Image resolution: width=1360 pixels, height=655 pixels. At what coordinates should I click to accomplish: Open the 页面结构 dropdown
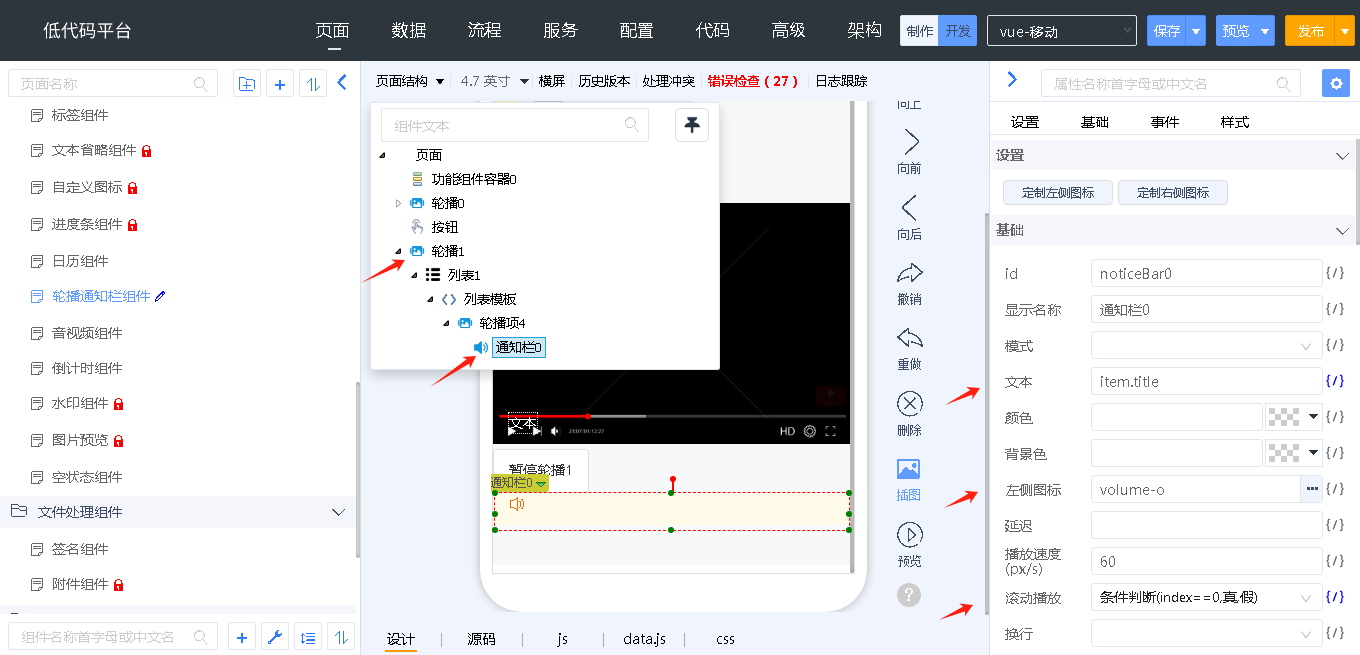[410, 81]
